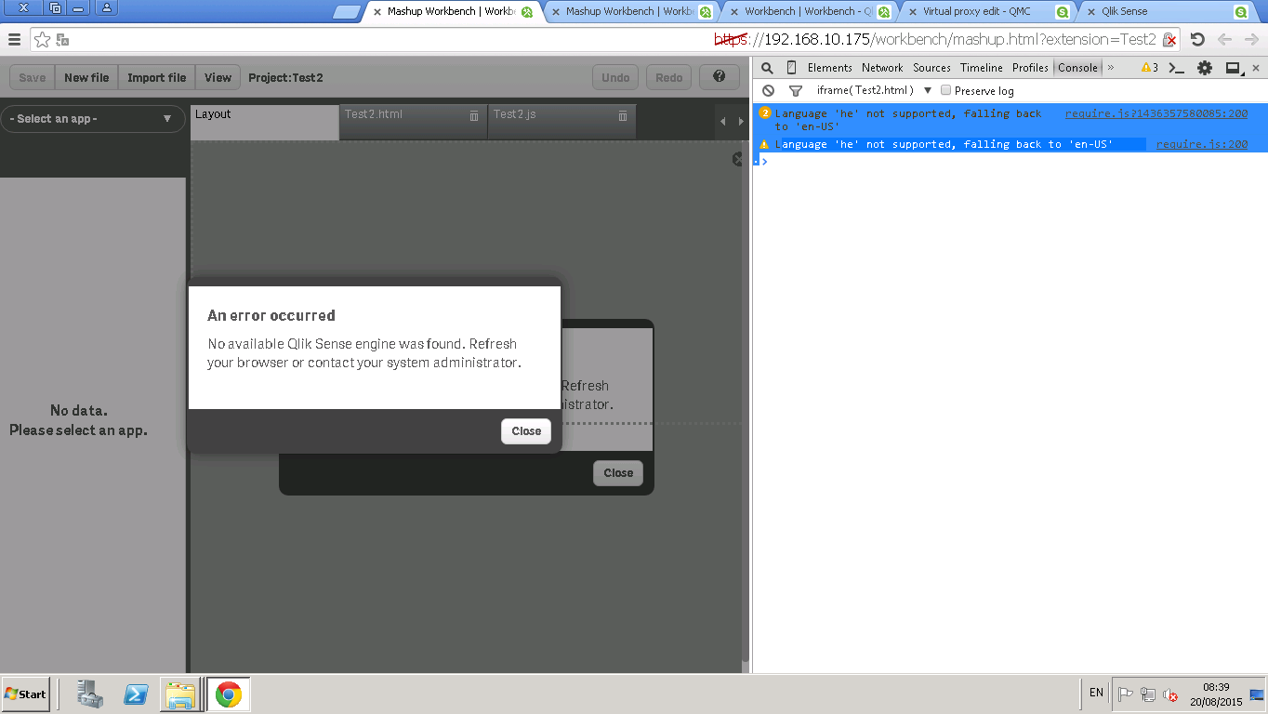Select the DevTools Console panel
Viewport: 1268px width, 714px height.
[x=1077, y=68]
